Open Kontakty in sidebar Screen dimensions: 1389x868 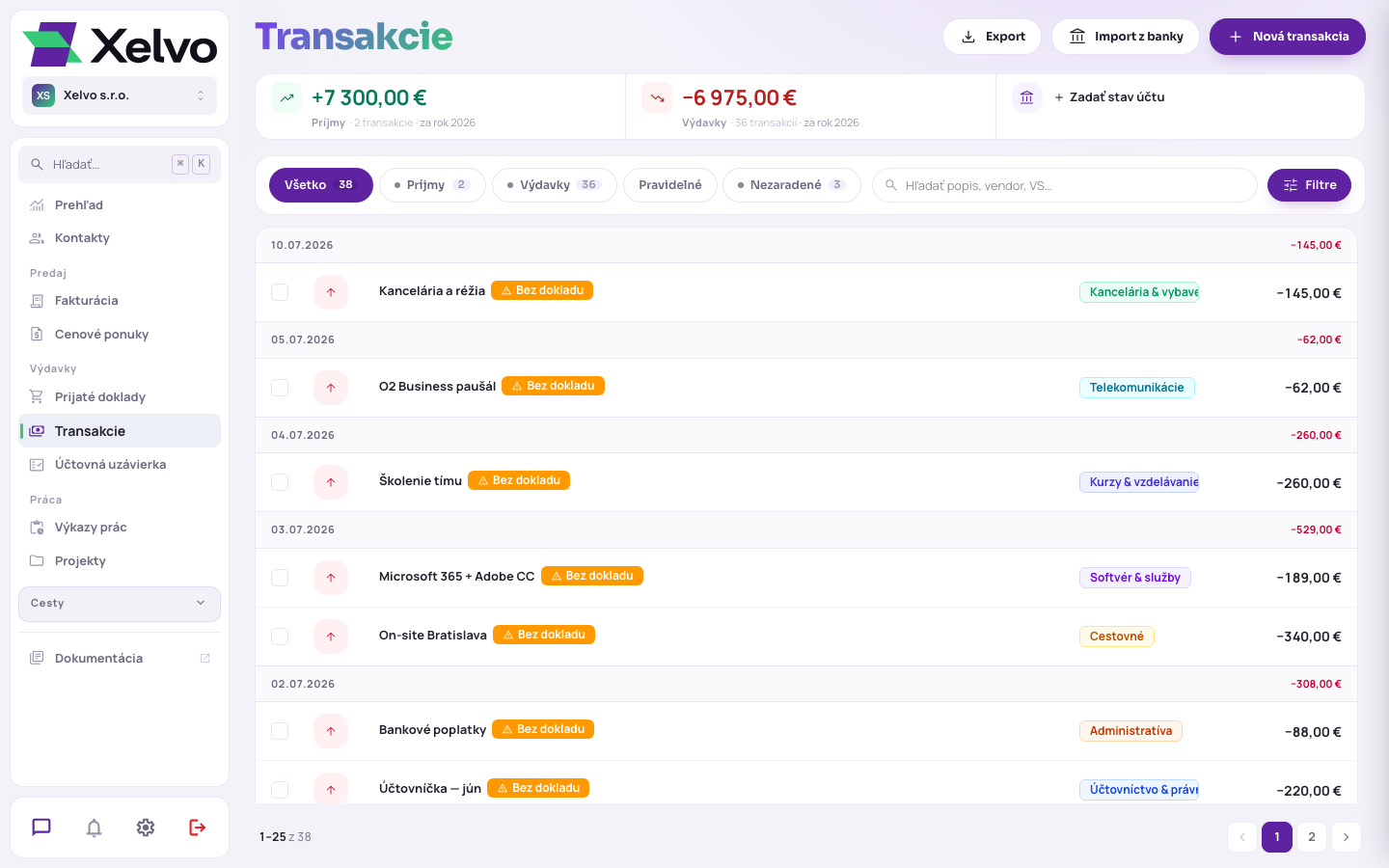tap(120, 238)
